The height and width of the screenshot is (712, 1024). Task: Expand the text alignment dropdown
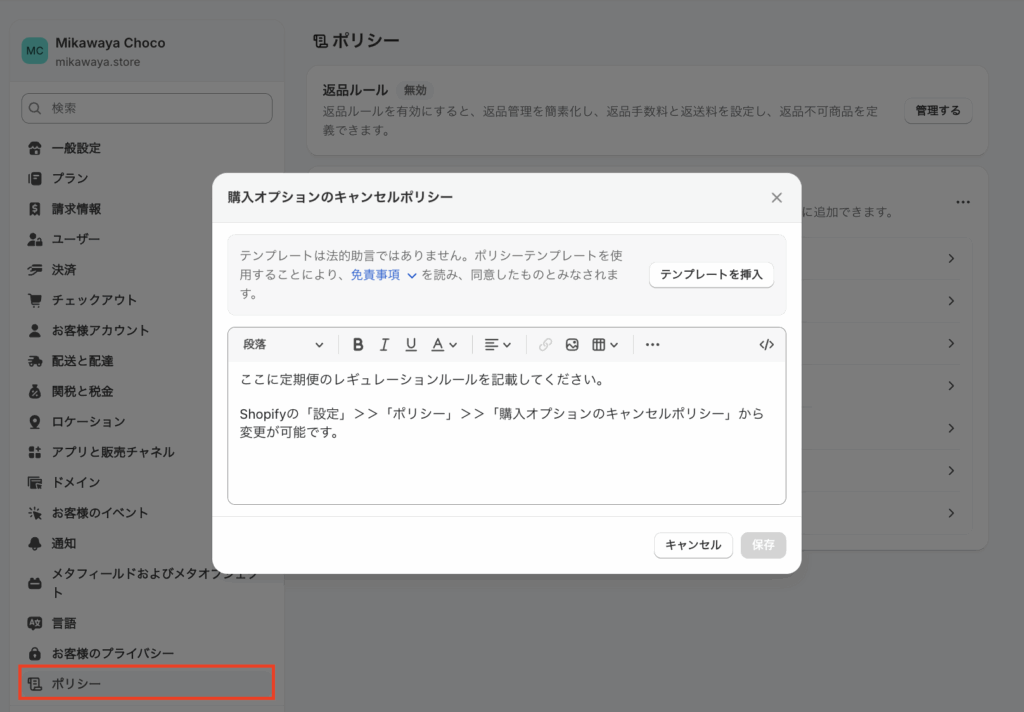[497, 344]
